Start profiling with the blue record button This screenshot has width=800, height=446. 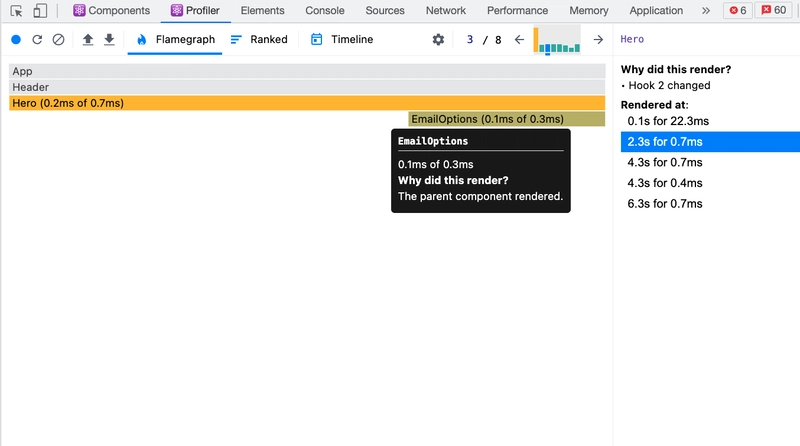click(x=16, y=39)
